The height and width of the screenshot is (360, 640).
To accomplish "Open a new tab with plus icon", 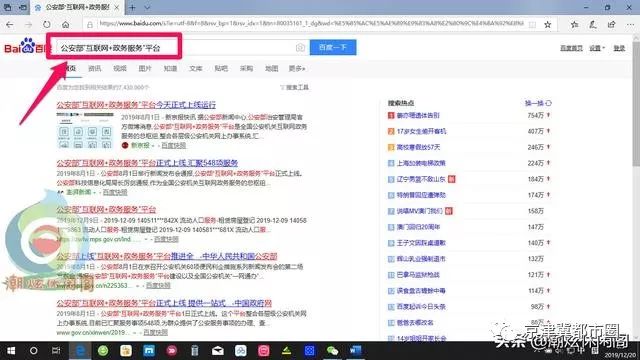I will point(132,7).
